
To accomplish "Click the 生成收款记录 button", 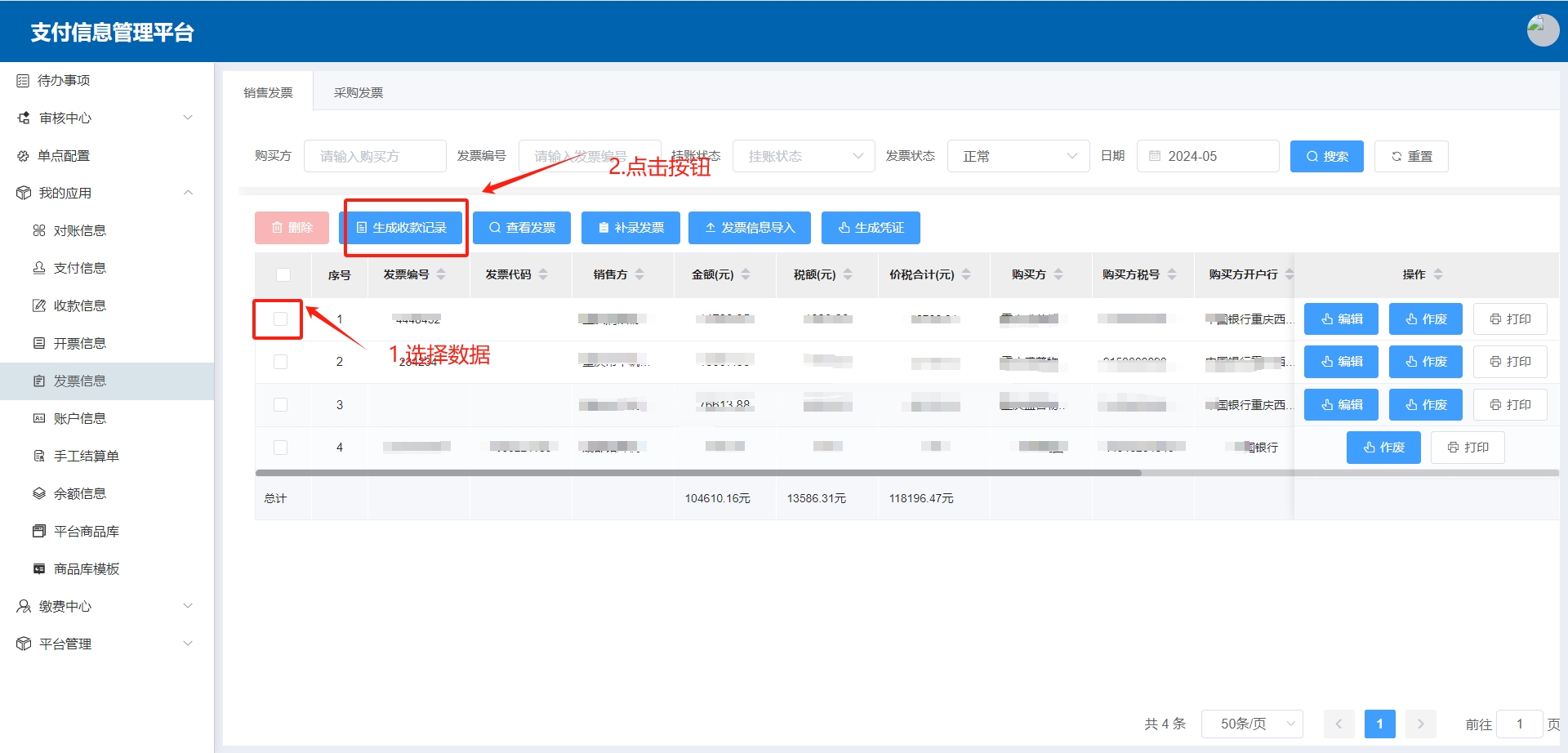I will pos(402,228).
